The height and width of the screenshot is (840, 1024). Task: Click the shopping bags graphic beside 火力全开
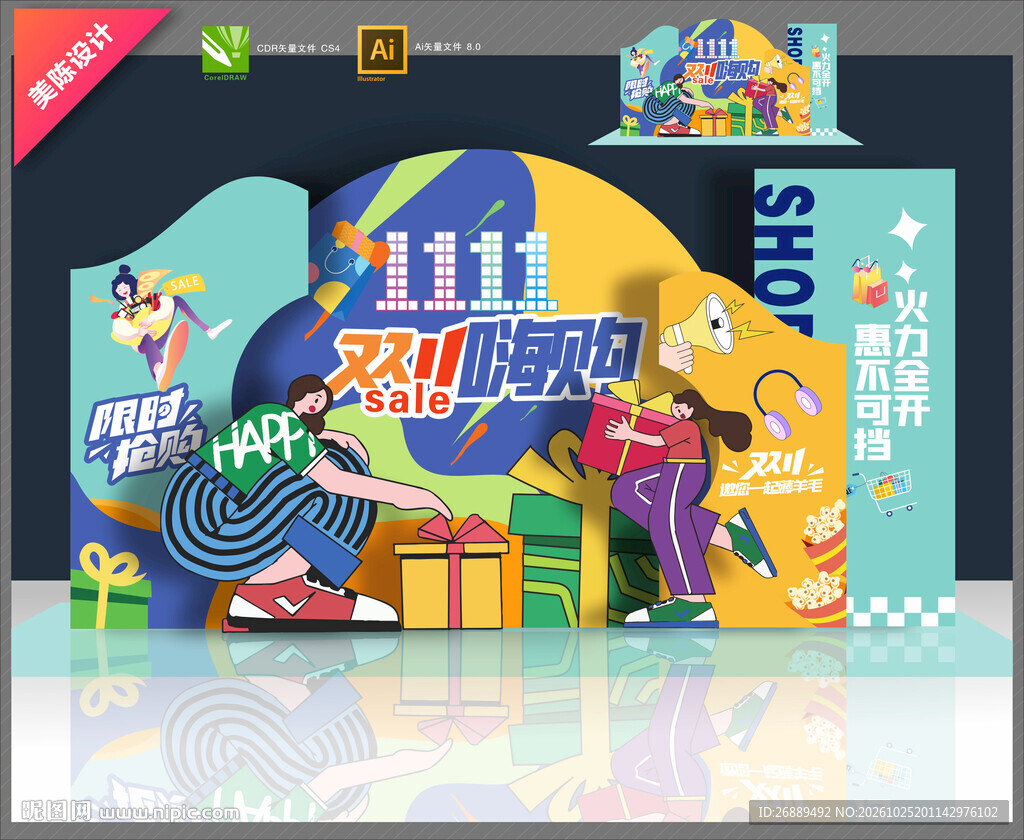(869, 282)
